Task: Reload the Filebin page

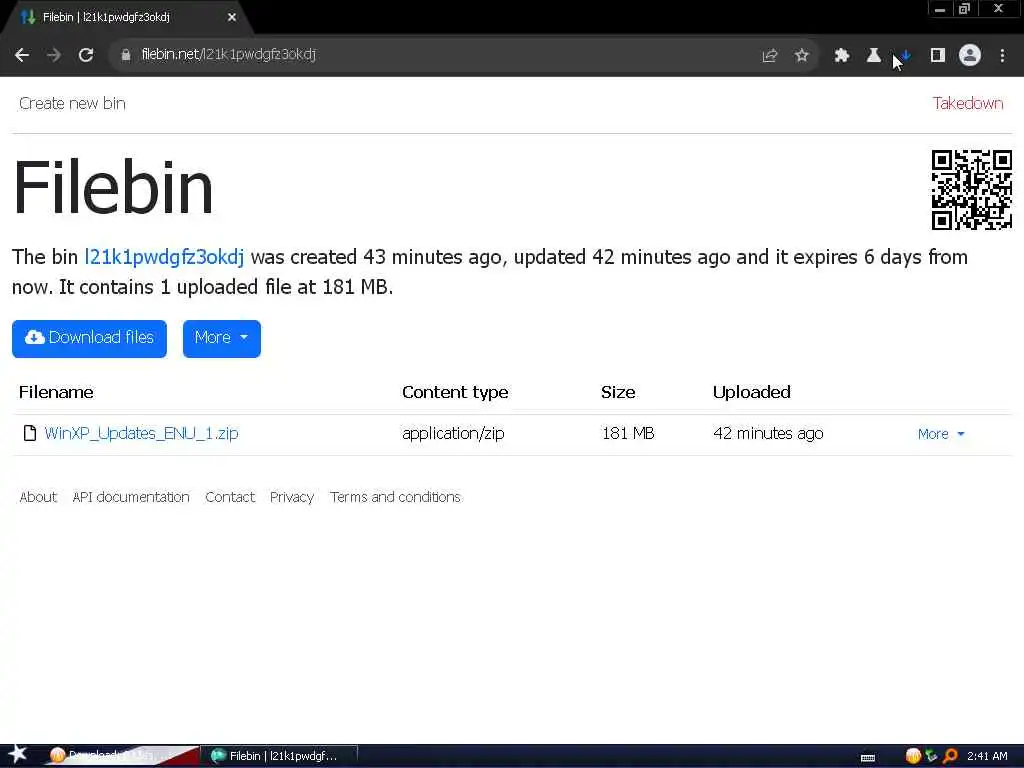Action: pyautogui.click(x=86, y=55)
